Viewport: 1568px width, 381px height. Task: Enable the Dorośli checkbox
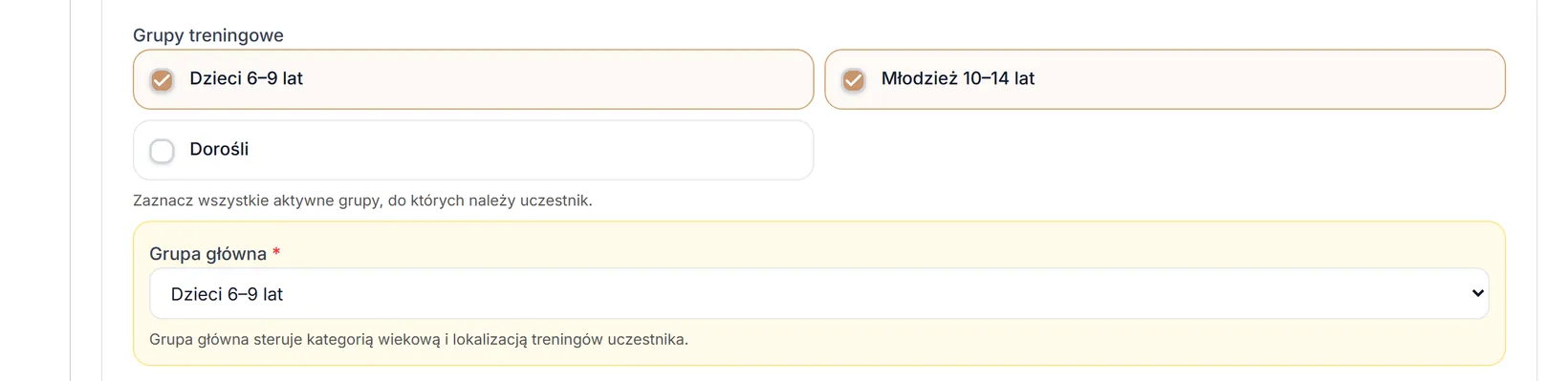point(163,151)
